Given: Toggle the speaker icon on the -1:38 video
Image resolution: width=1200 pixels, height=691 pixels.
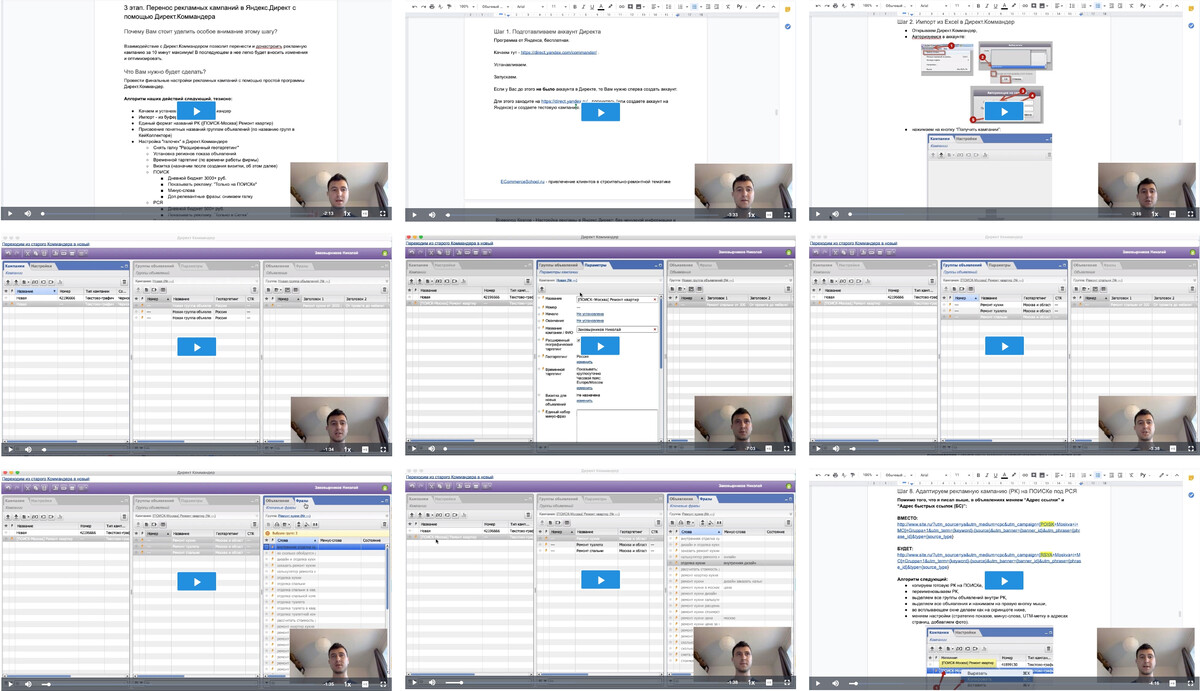Looking at the screenshot, I should [x=432, y=683].
